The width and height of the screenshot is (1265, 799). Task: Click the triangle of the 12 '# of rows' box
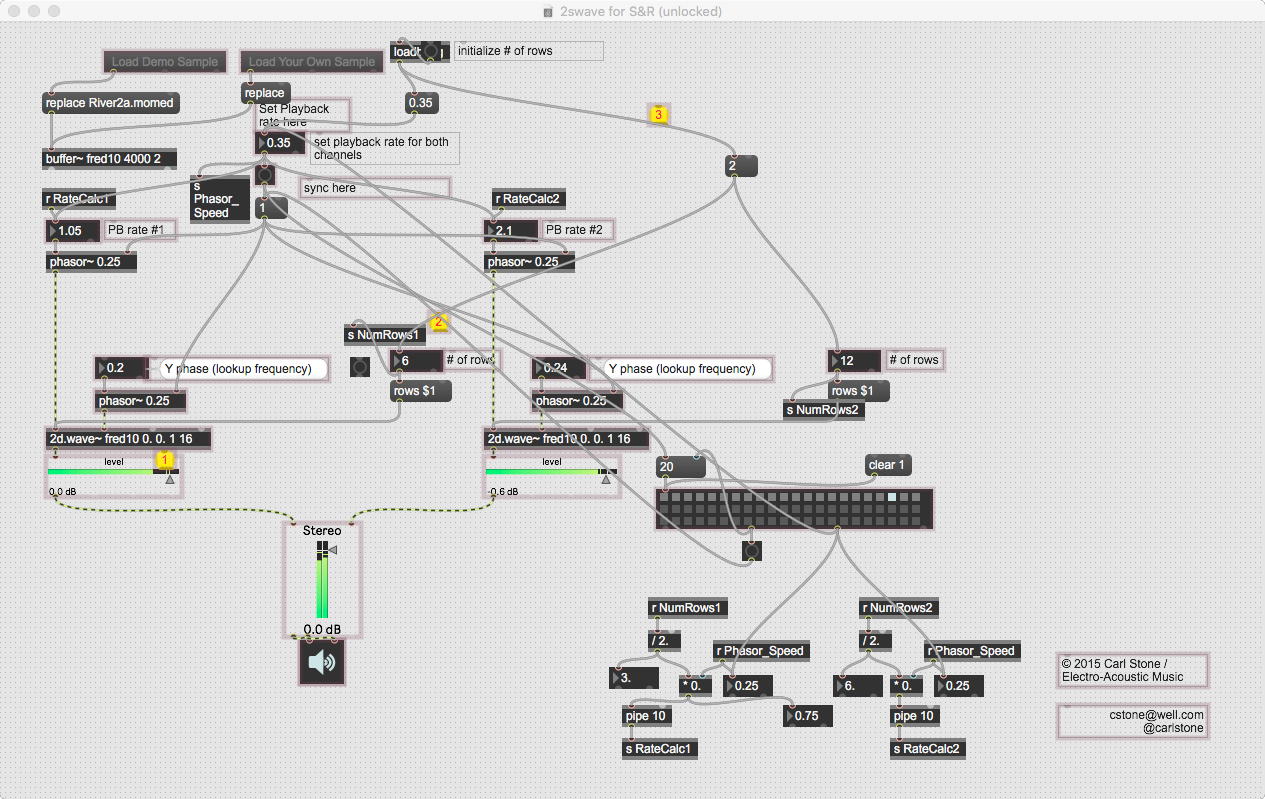(836, 360)
